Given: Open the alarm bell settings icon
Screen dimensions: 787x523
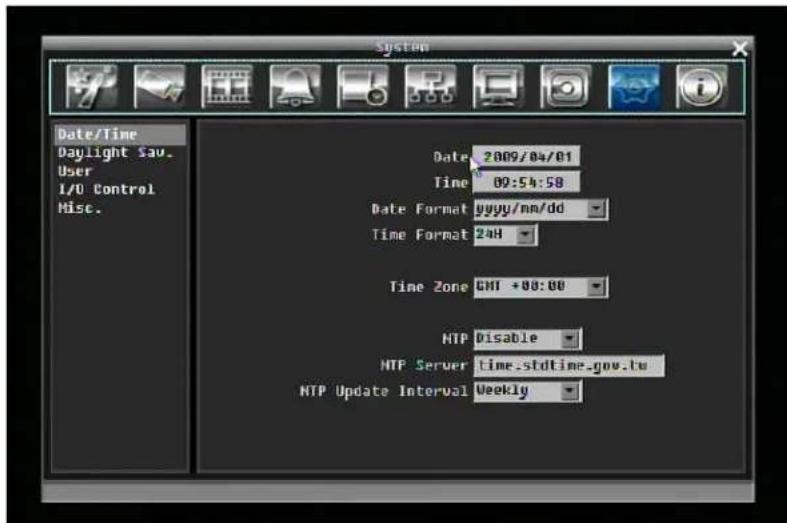Looking at the screenshot, I should point(295,87).
